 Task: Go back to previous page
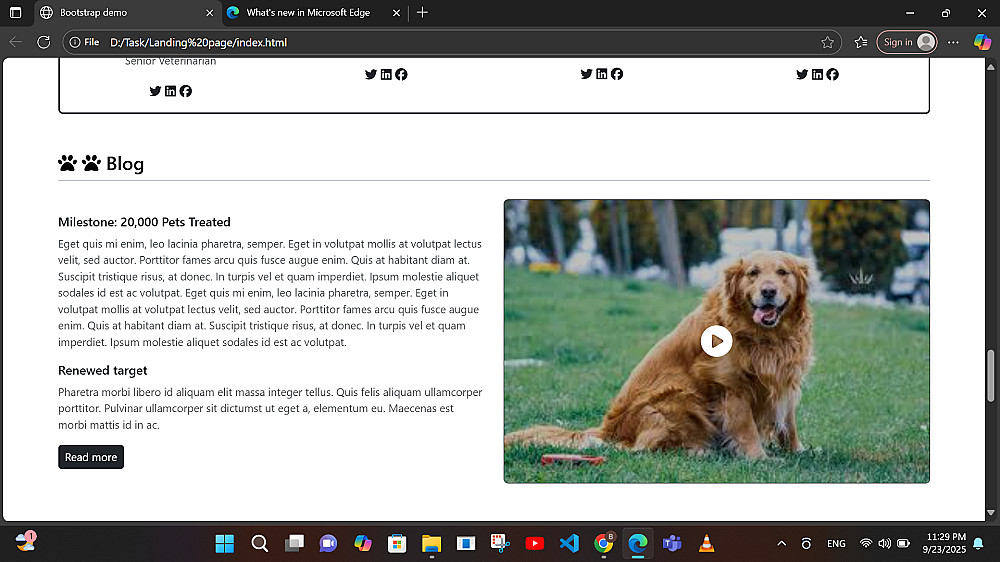point(15,42)
